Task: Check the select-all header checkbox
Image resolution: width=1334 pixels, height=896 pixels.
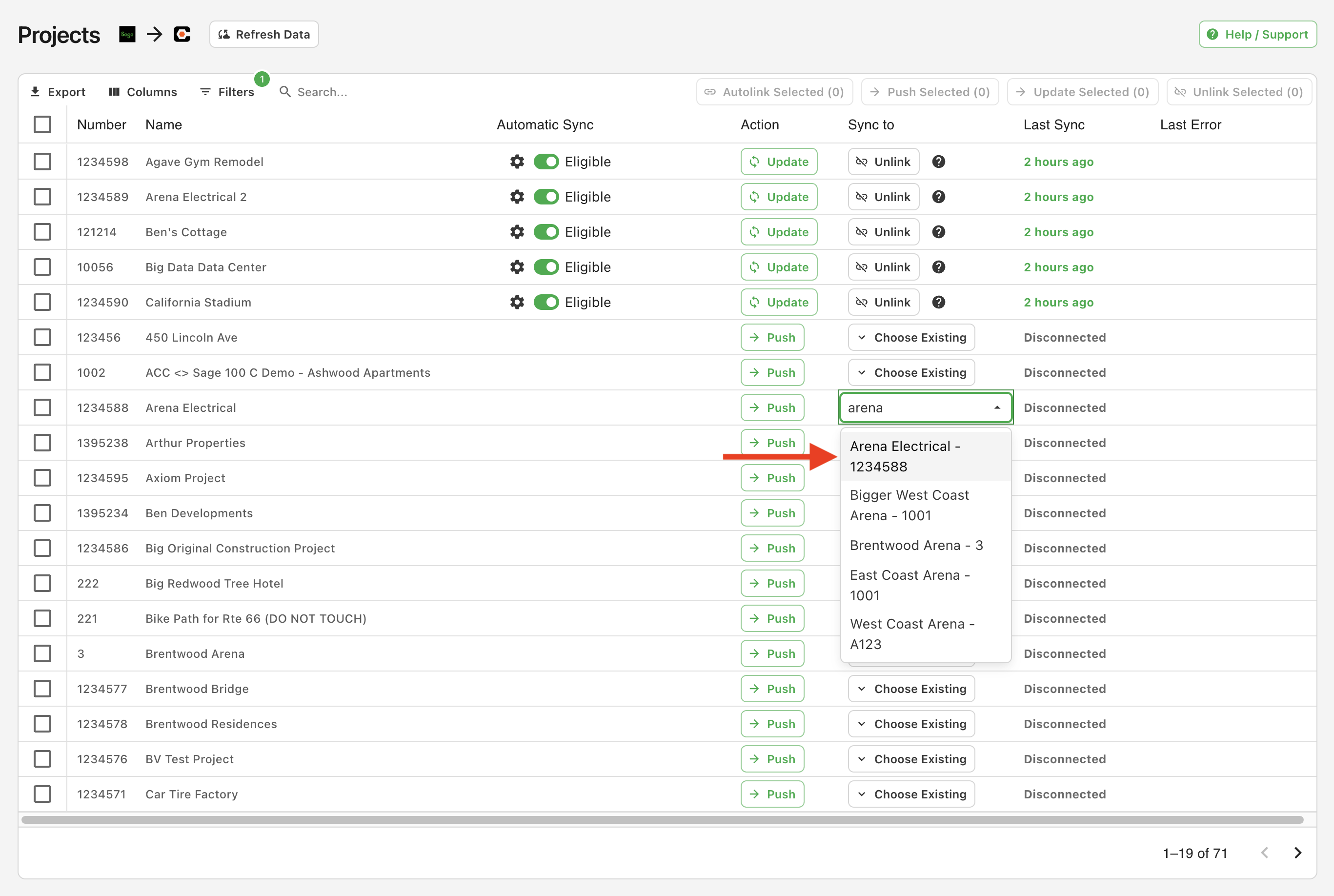Action: pos(42,124)
